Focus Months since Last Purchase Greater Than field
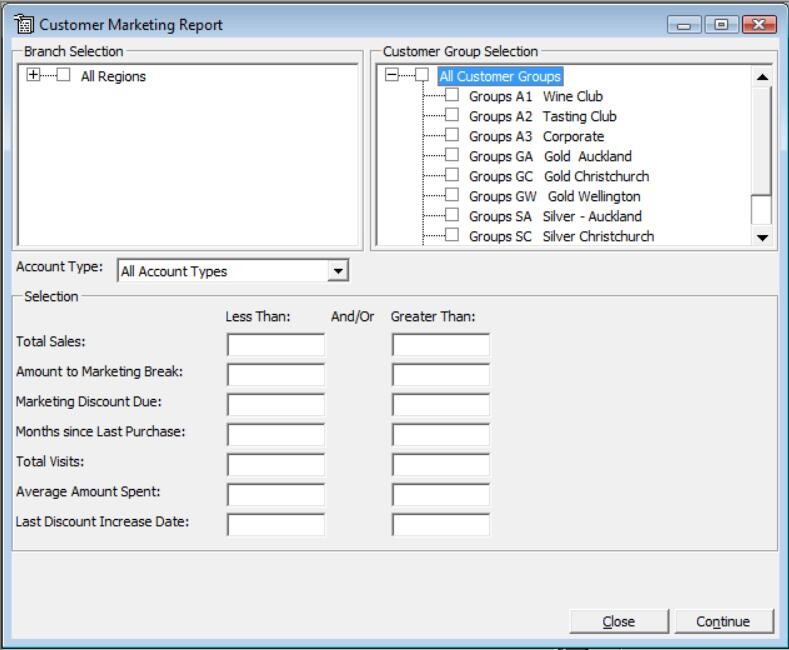Viewport: 789px width, 650px height. coord(441,435)
